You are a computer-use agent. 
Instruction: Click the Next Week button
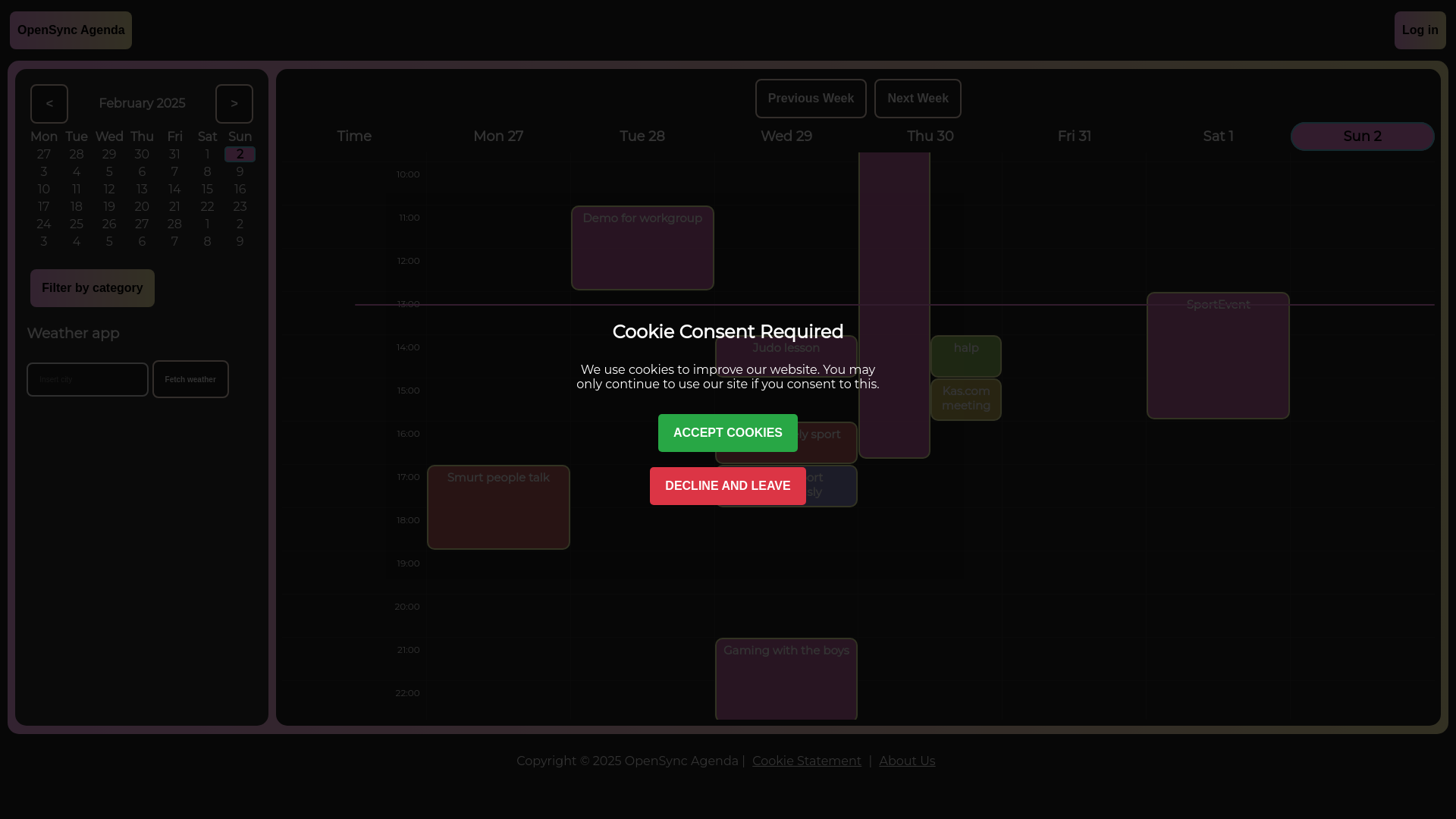tap(917, 99)
